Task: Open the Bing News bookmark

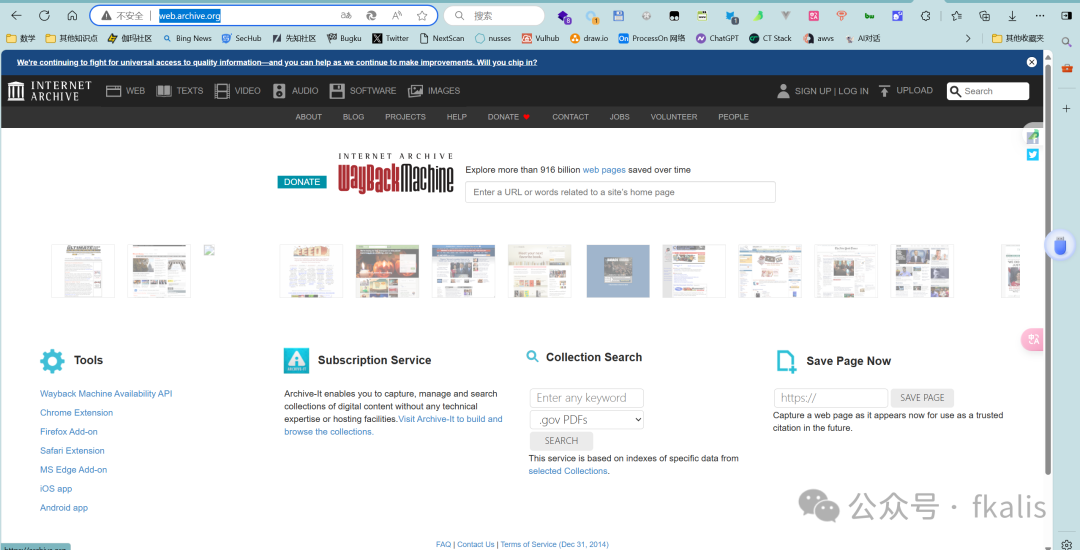Action: click(x=187, y=39)
